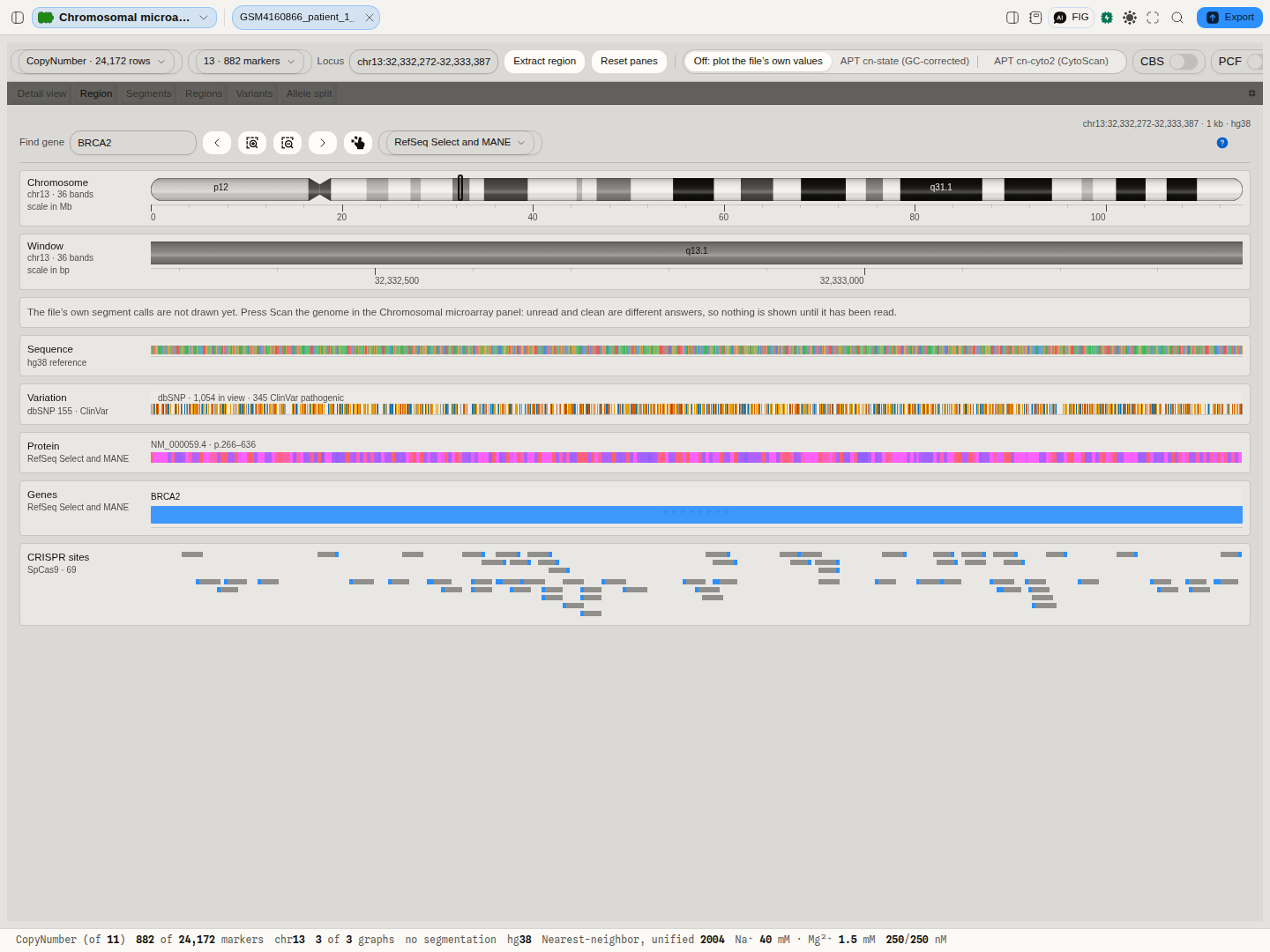Zoom in with the magnifier-plus icon
The width and height of the screenshot is (1270, 952).
tap(252, 143)
